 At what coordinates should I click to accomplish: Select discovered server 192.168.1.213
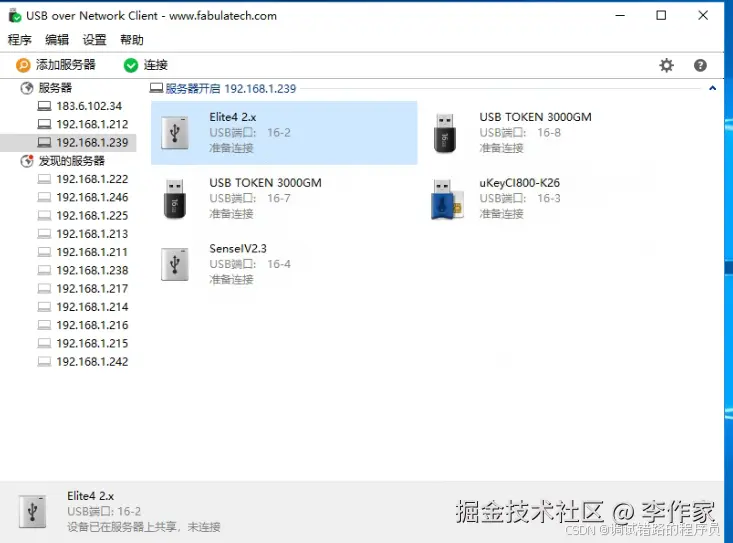tap(92, 234)
